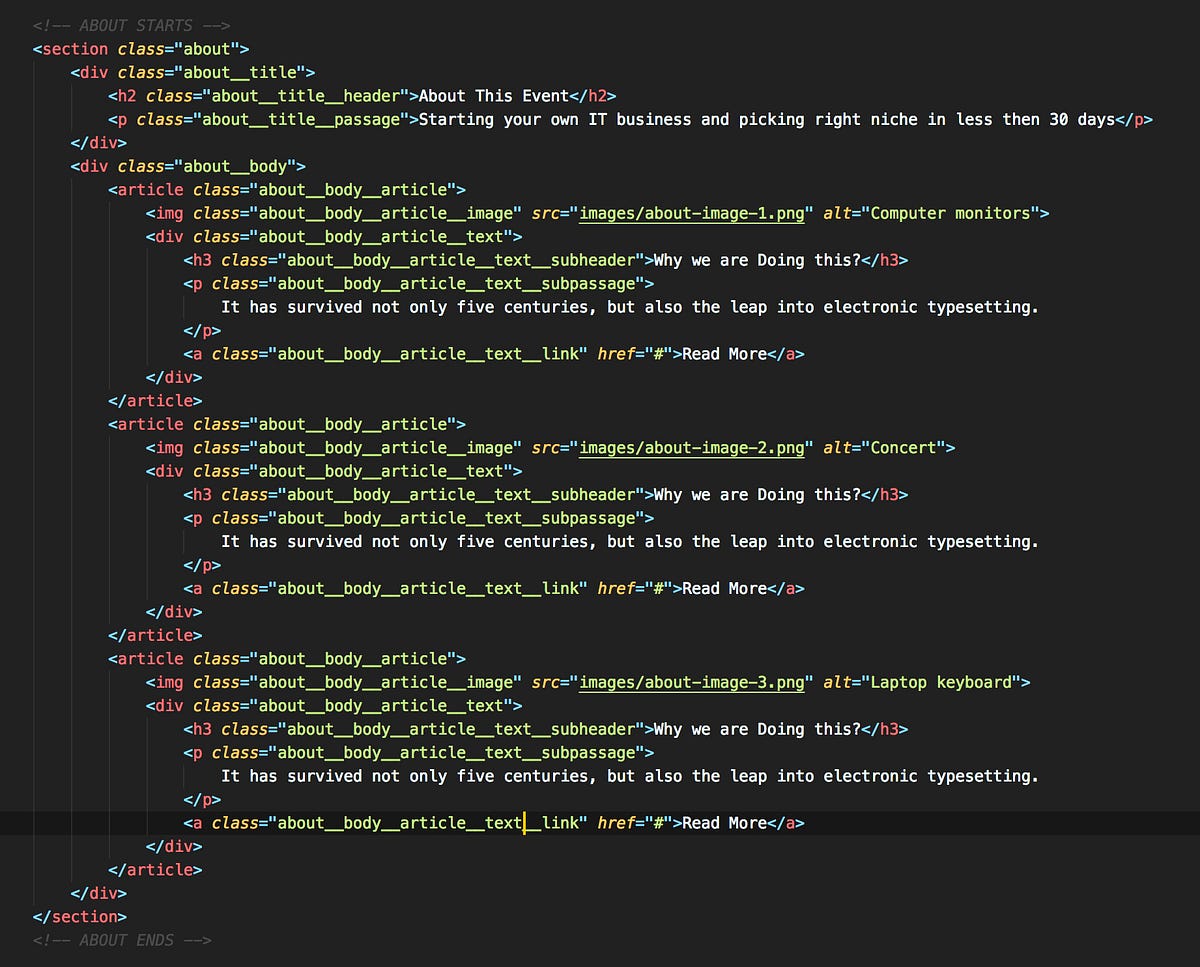This screenshot has width=1200, height=967.
Task: Click the closing section tag
Action: click(x=78, y=916)
